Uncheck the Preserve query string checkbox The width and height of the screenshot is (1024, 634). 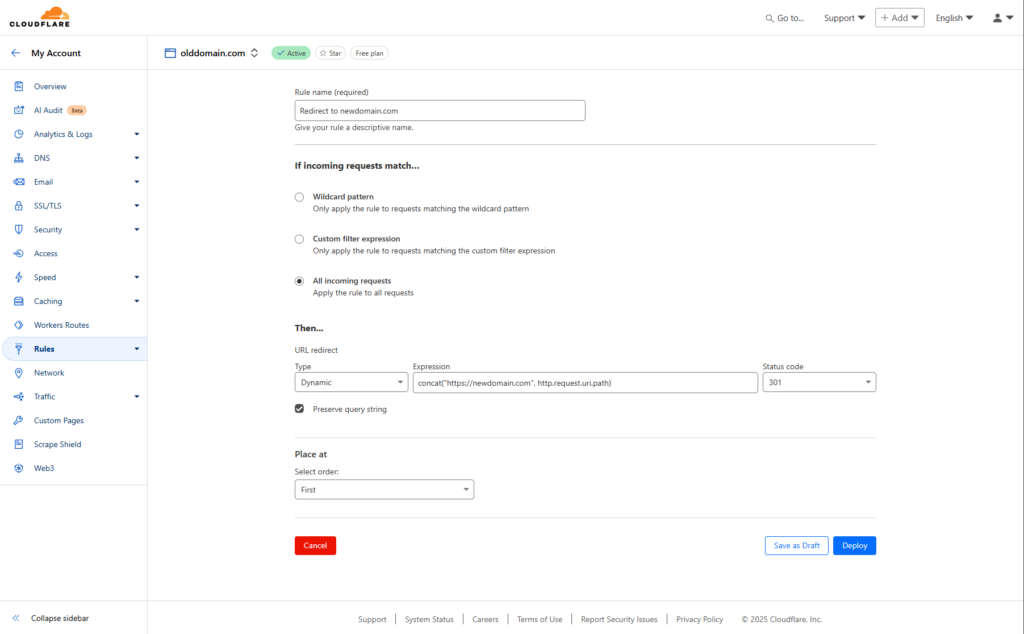click(299, 409)
